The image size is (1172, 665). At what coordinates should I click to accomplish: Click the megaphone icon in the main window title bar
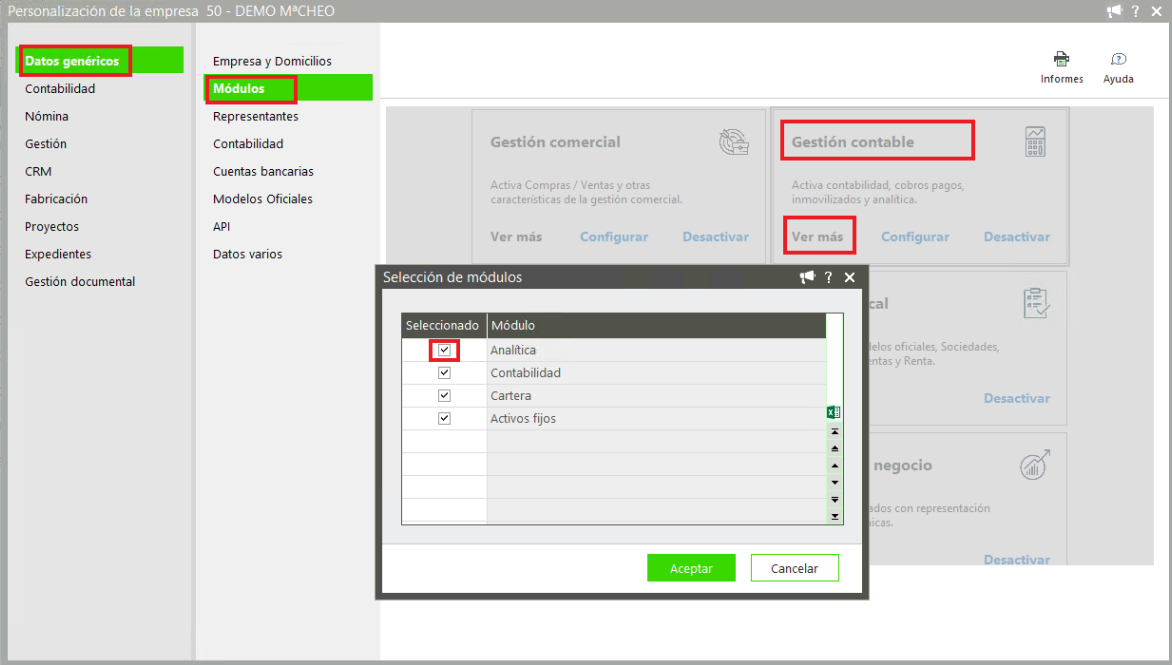(1114, 11)
